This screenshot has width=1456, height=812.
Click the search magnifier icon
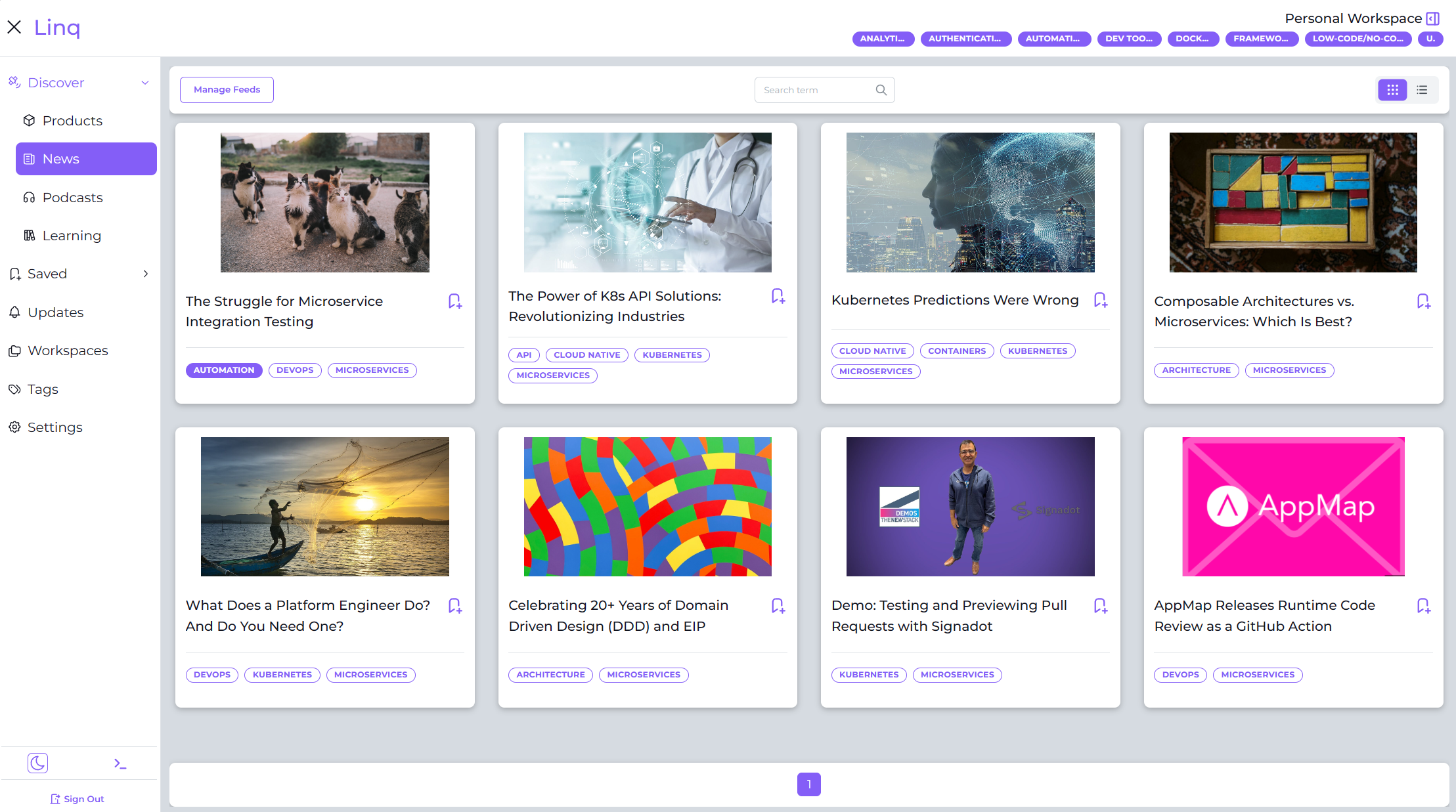881,89
